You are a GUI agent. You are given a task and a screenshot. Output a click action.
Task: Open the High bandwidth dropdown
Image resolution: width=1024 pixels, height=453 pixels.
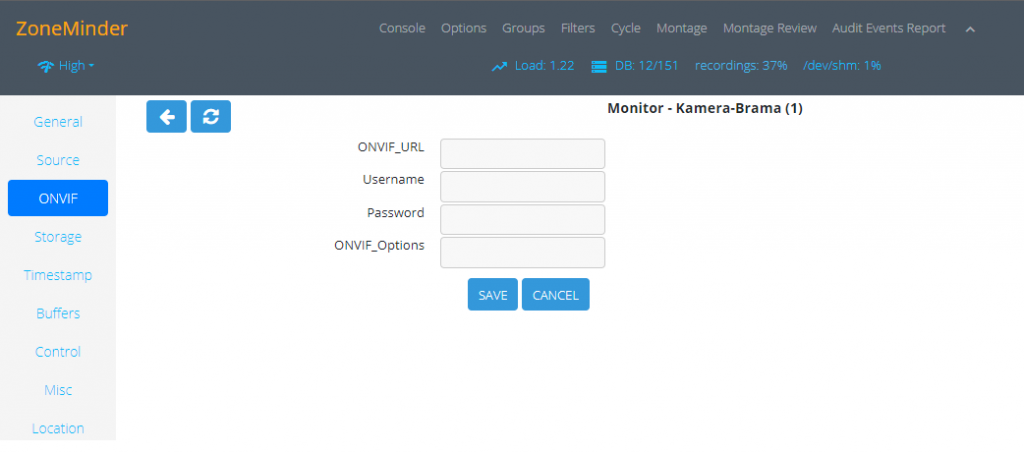pyautogui.click(x=76, y=66)
